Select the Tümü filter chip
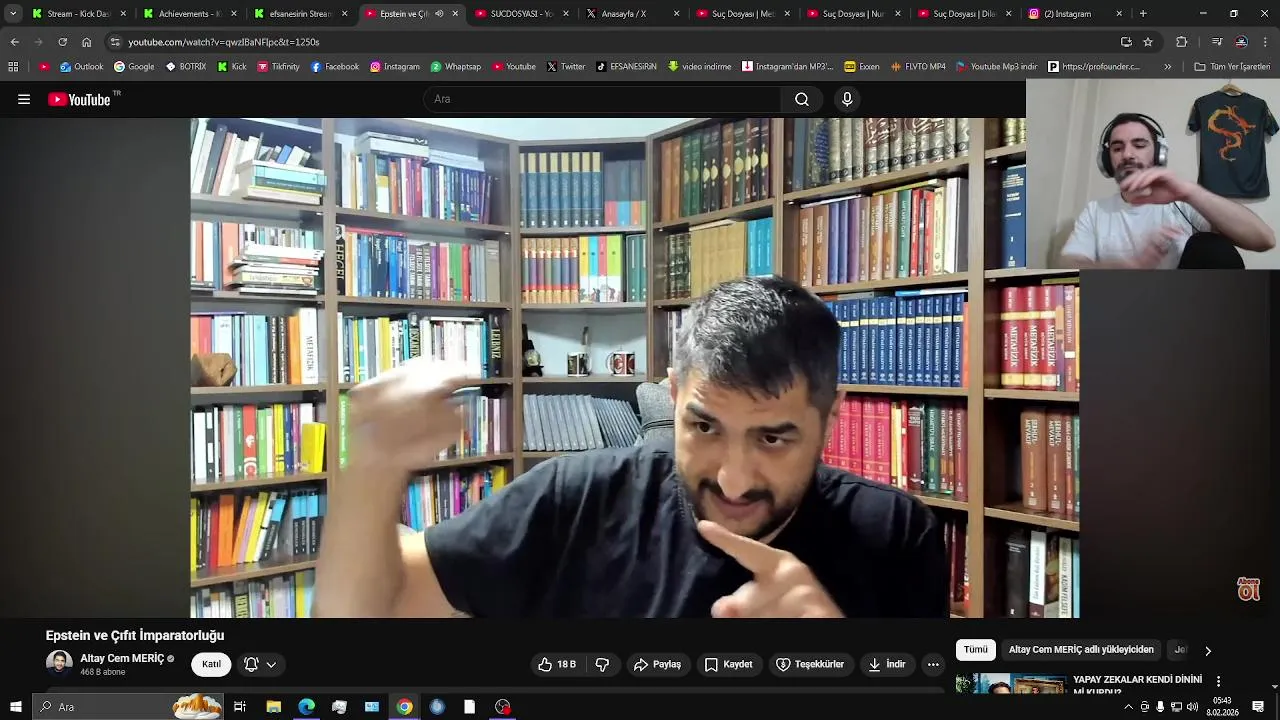Viewport: 1280px width, 720px height. (975, 650)
